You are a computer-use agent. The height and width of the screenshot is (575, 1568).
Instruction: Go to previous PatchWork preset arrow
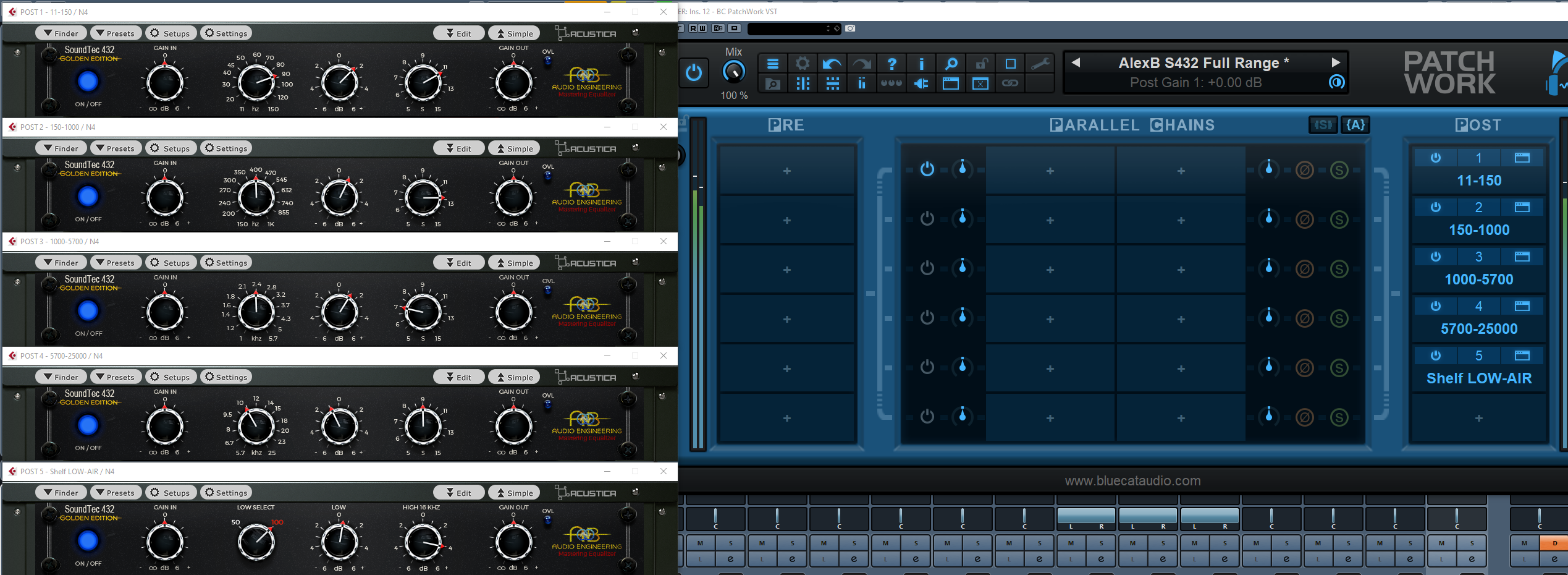1076,62
